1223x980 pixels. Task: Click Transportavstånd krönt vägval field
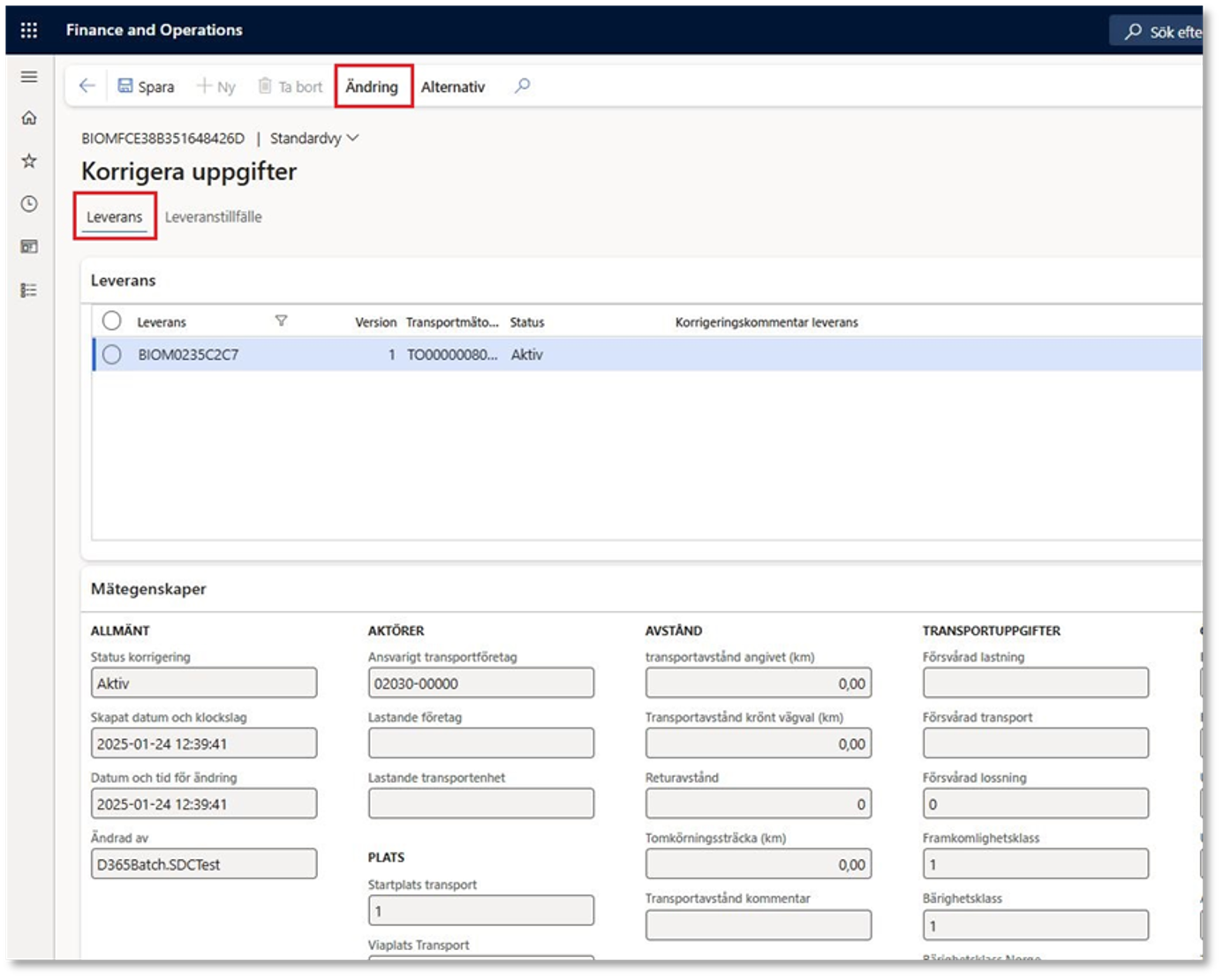pyautogui.click(x=759, y=743)
